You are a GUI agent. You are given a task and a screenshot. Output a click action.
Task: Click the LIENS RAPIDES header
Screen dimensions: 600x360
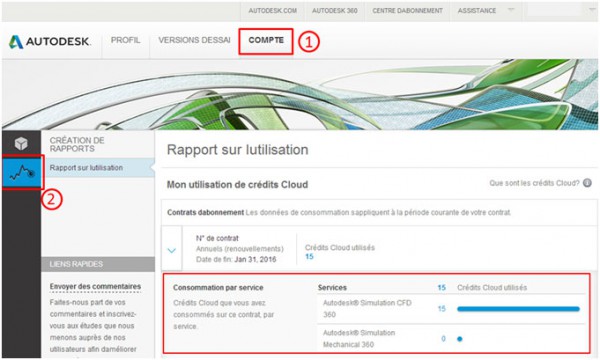98,264
